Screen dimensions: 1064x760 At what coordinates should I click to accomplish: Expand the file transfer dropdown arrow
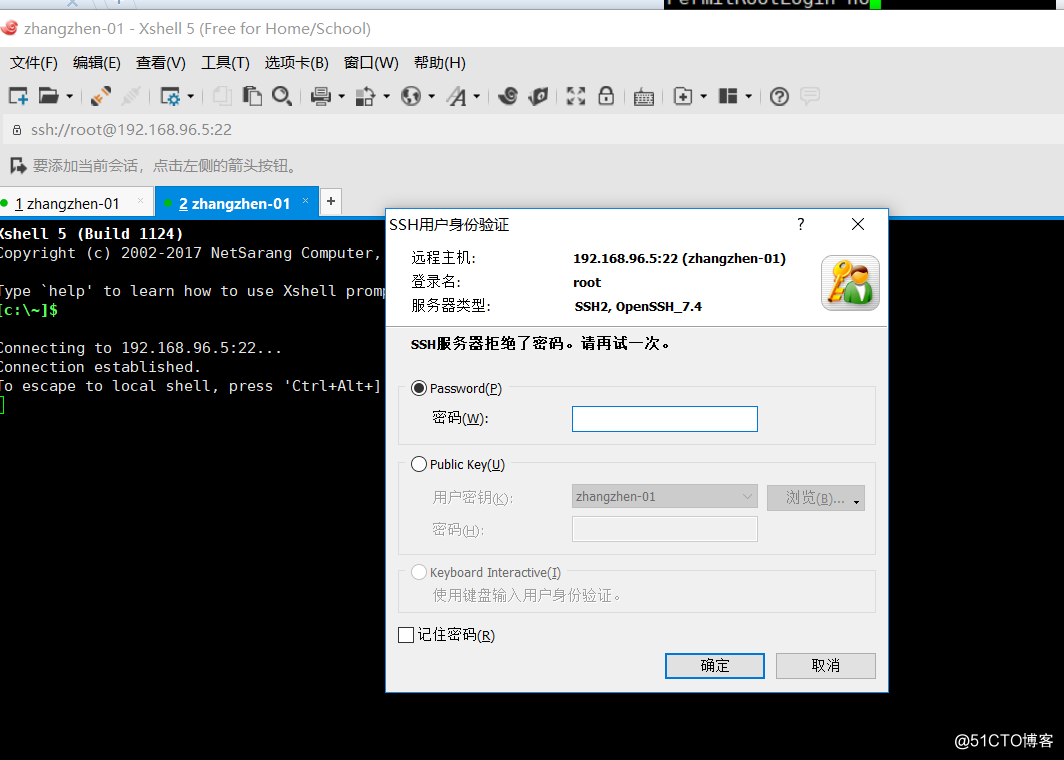point(386,96)
